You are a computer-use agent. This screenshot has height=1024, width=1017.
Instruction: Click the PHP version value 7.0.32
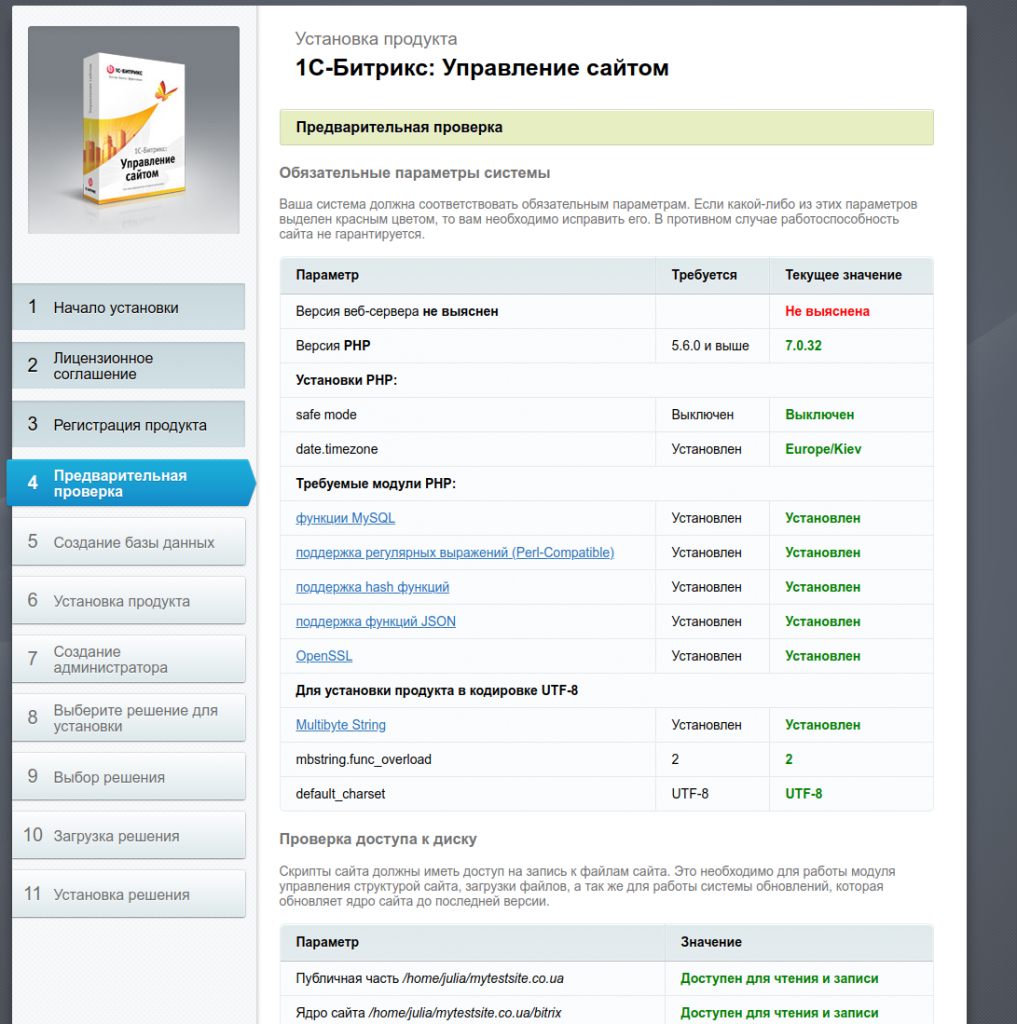803,345
